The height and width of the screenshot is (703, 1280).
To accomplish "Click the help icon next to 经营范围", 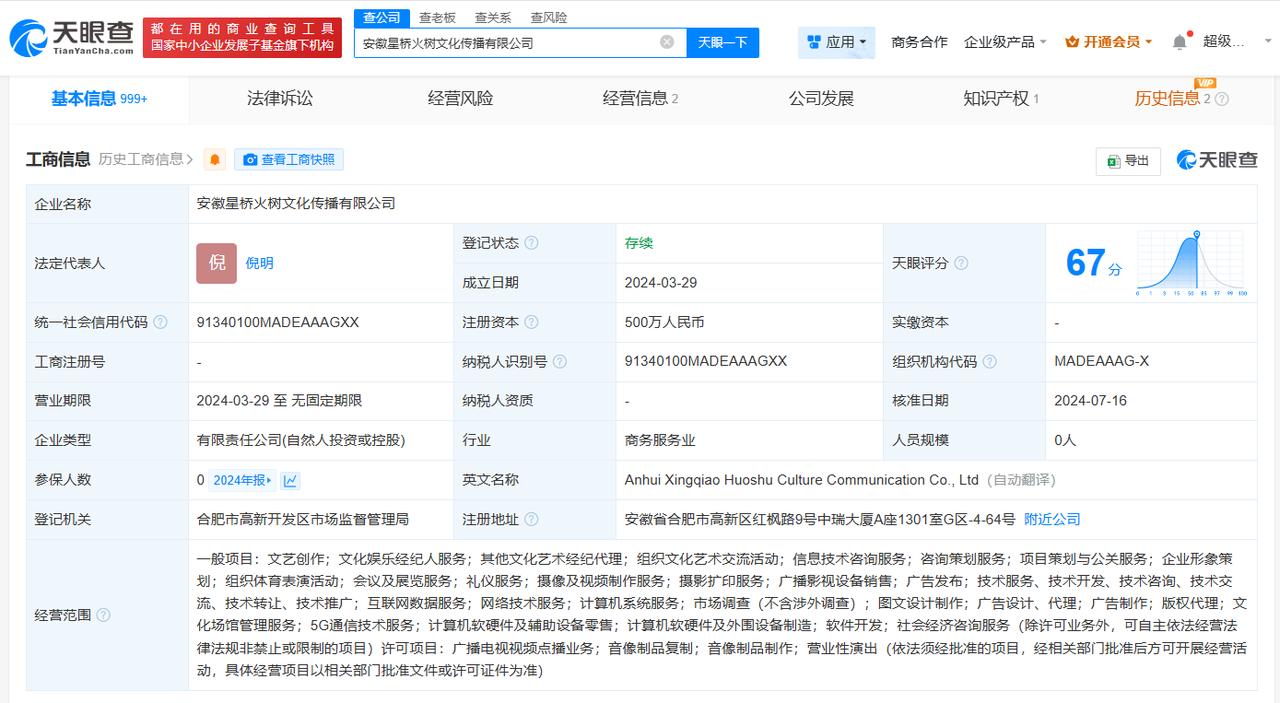I will coord(103,615).
